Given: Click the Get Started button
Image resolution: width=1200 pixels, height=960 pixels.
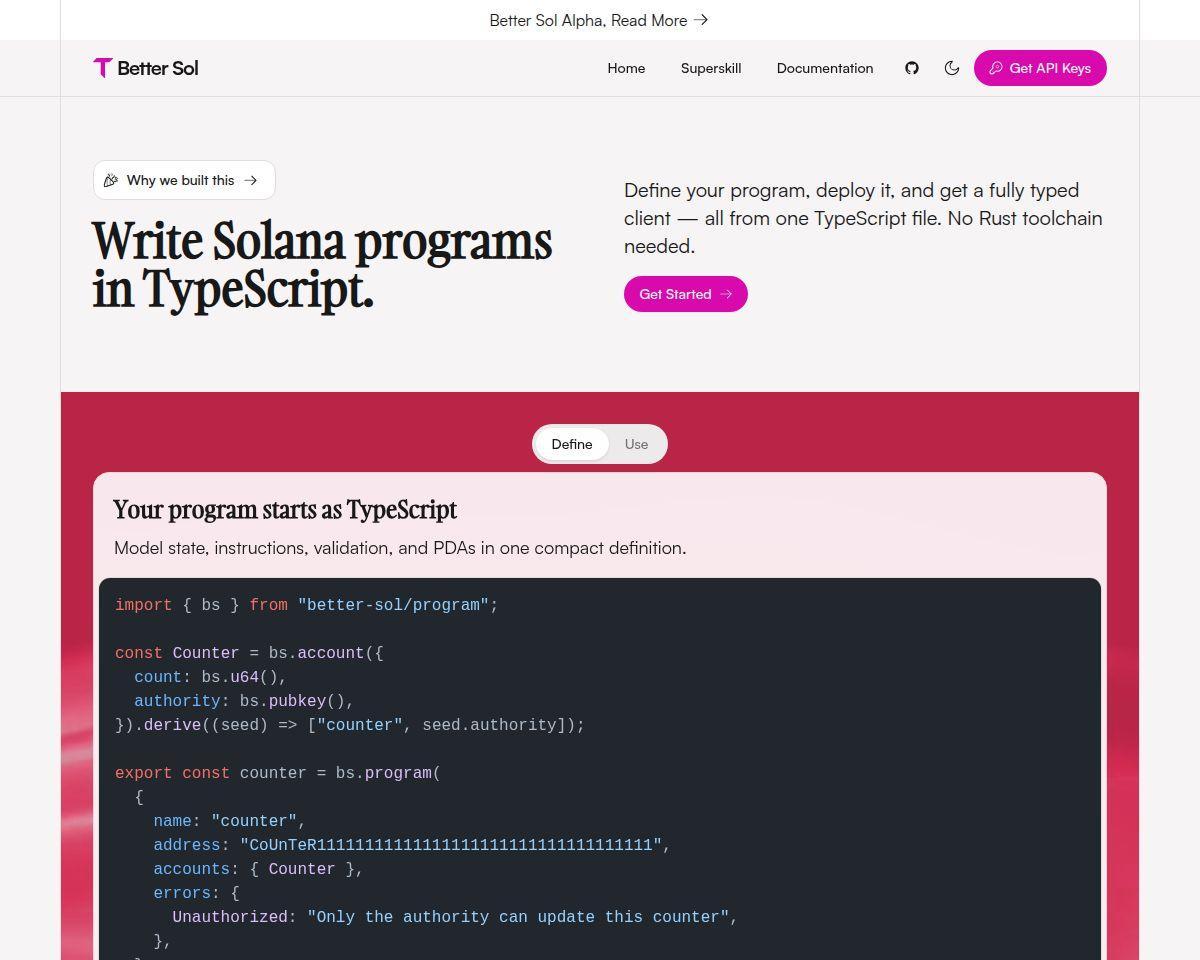Looking at the screenshot, I should pyautogui.click(x=686, y=294).
